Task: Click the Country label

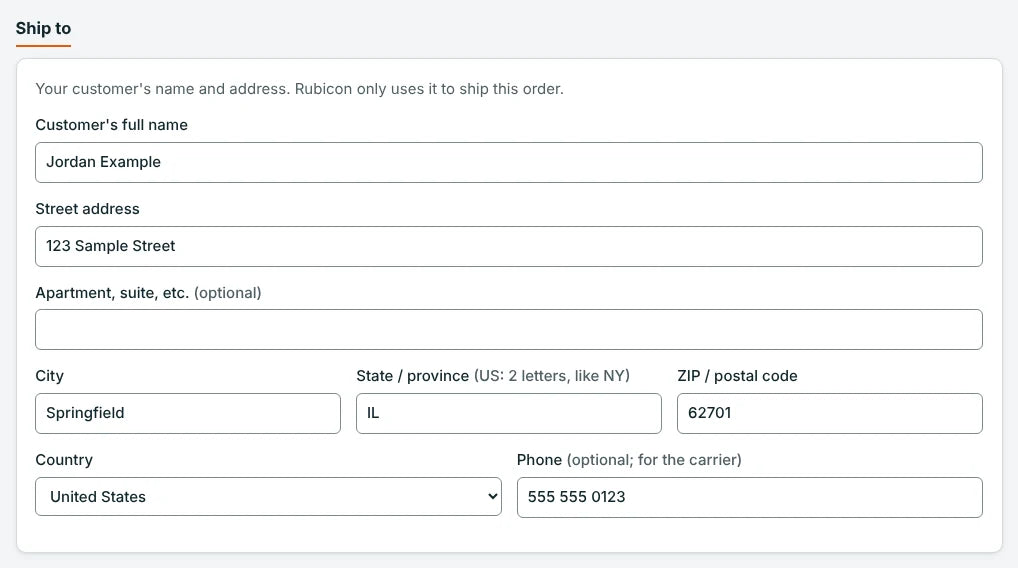Action: click(x=64, y=460)
